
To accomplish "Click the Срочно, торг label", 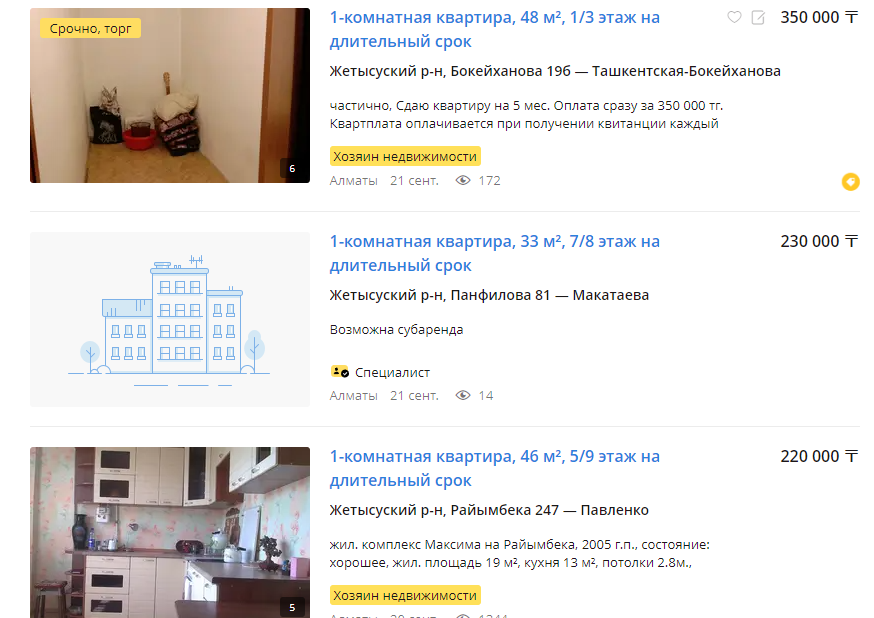I will pyautogui.click(x=90, y=28).
